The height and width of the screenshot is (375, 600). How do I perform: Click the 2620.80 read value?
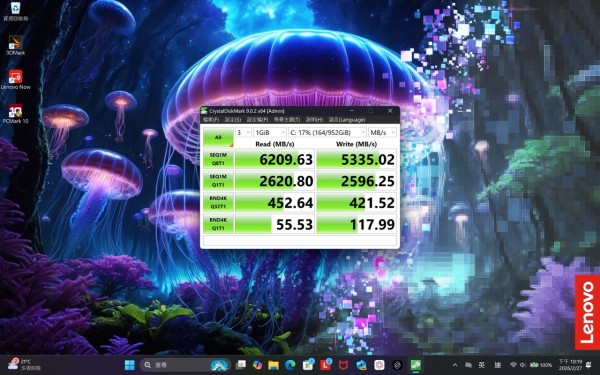[275, 181]
